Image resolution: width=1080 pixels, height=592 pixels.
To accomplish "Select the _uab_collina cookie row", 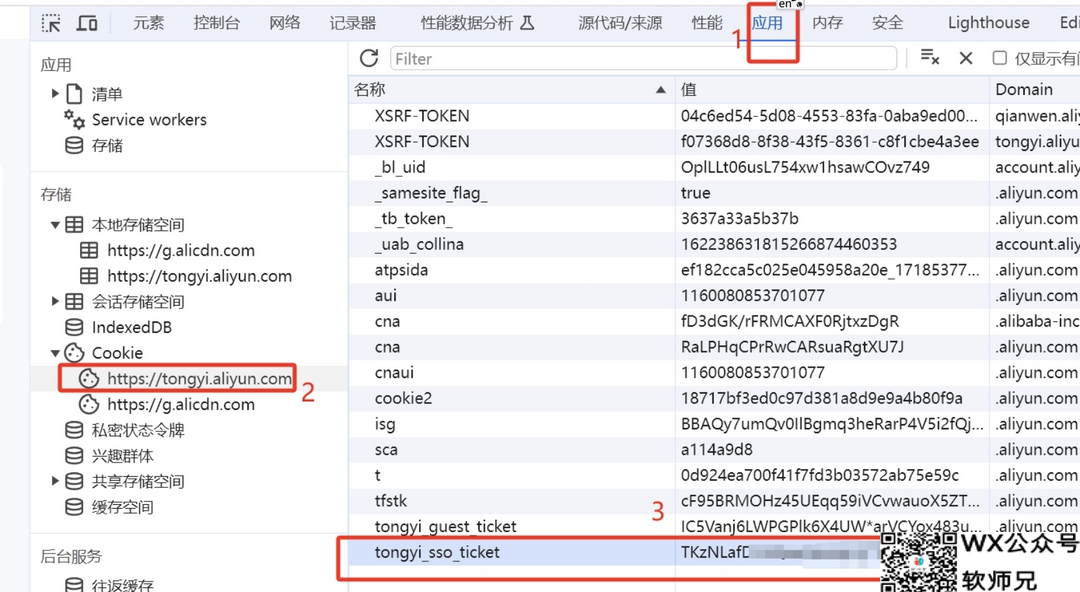I will [714, 245].
